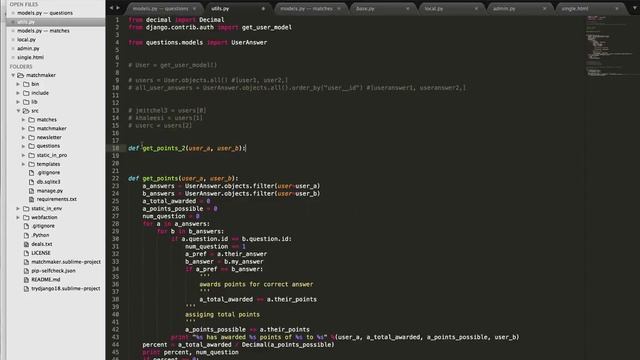Close the 'models.py — matches' tab via its X icon

(339, 9)
